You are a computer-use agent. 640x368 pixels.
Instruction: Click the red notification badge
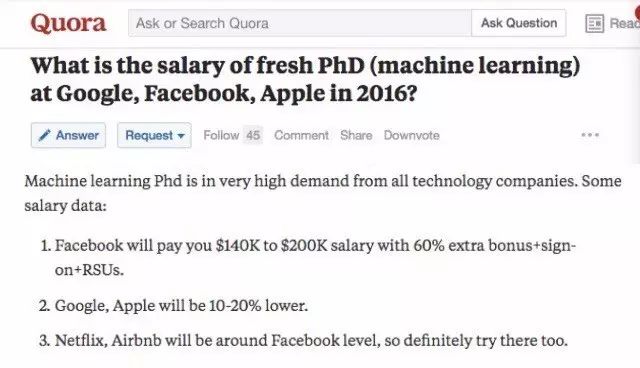pos(637,12)
